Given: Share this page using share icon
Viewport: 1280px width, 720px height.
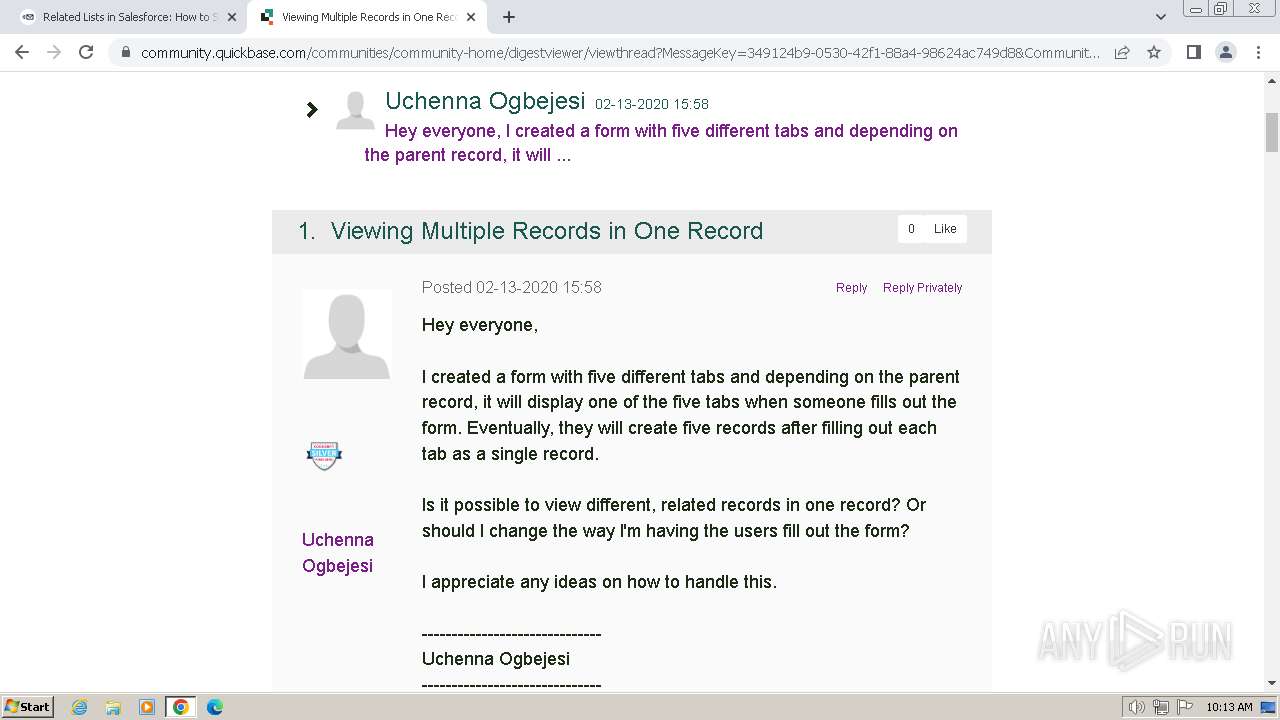Looking at the screenshot, I should pos(1122,52).
